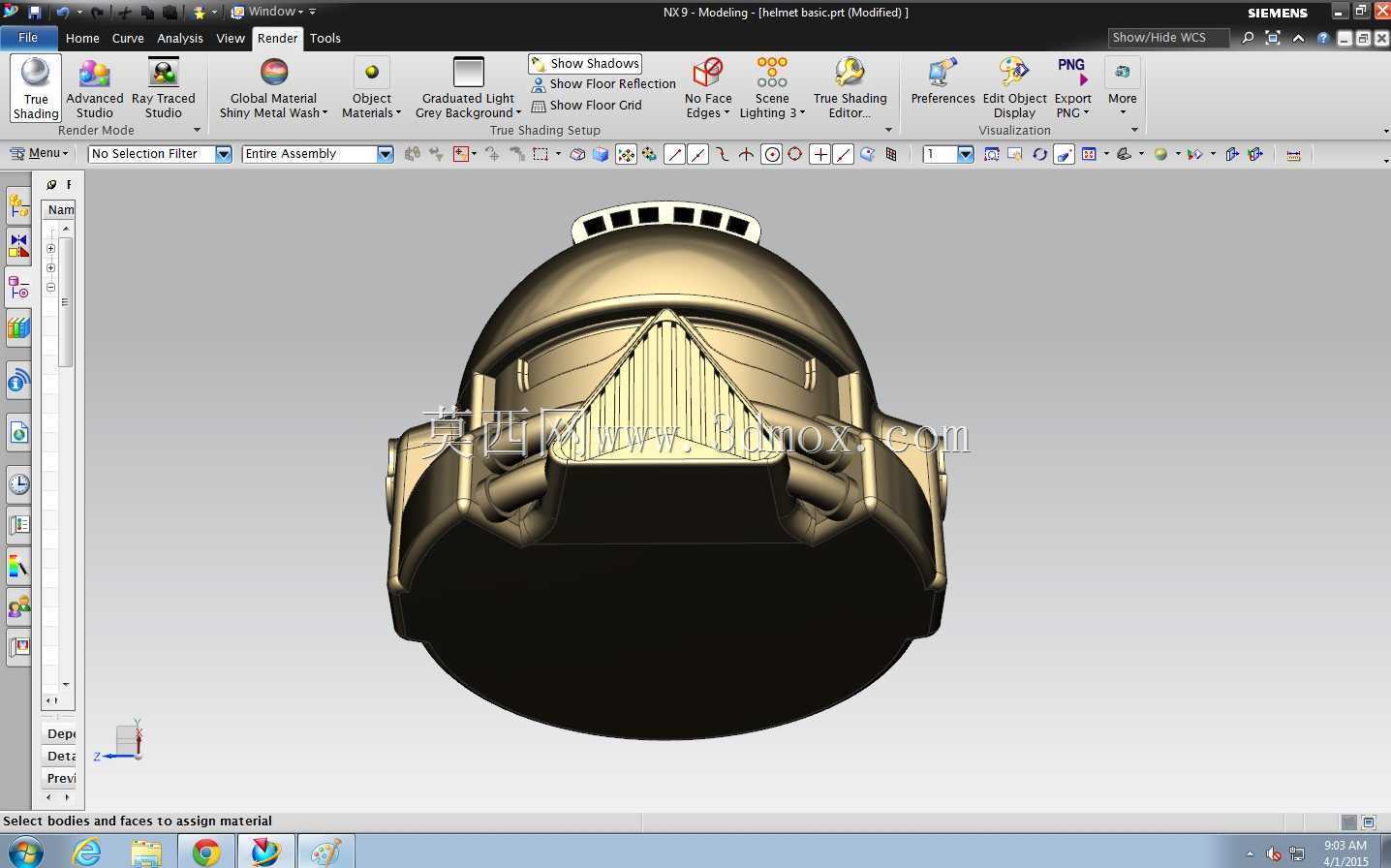This screenshot has height=868, width=1391.
Task: Open Graduated Light Grey Background dropdown
Action: click(468, 88)
